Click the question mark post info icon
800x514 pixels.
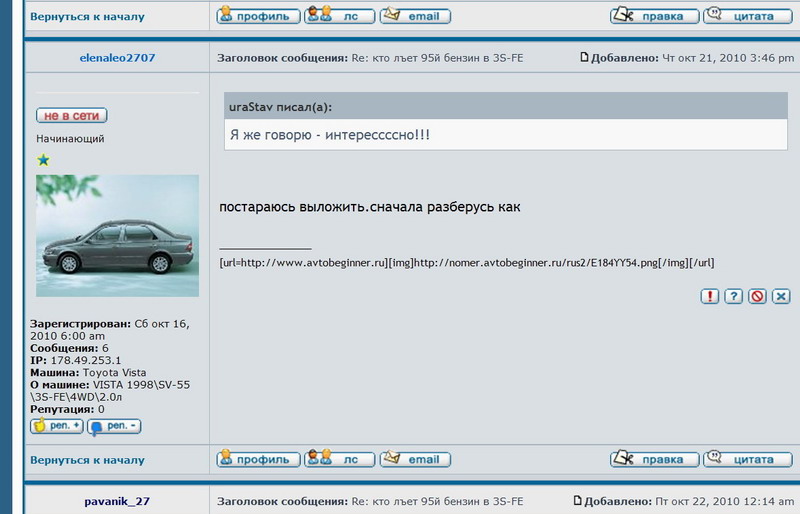(x=733, y=296)
